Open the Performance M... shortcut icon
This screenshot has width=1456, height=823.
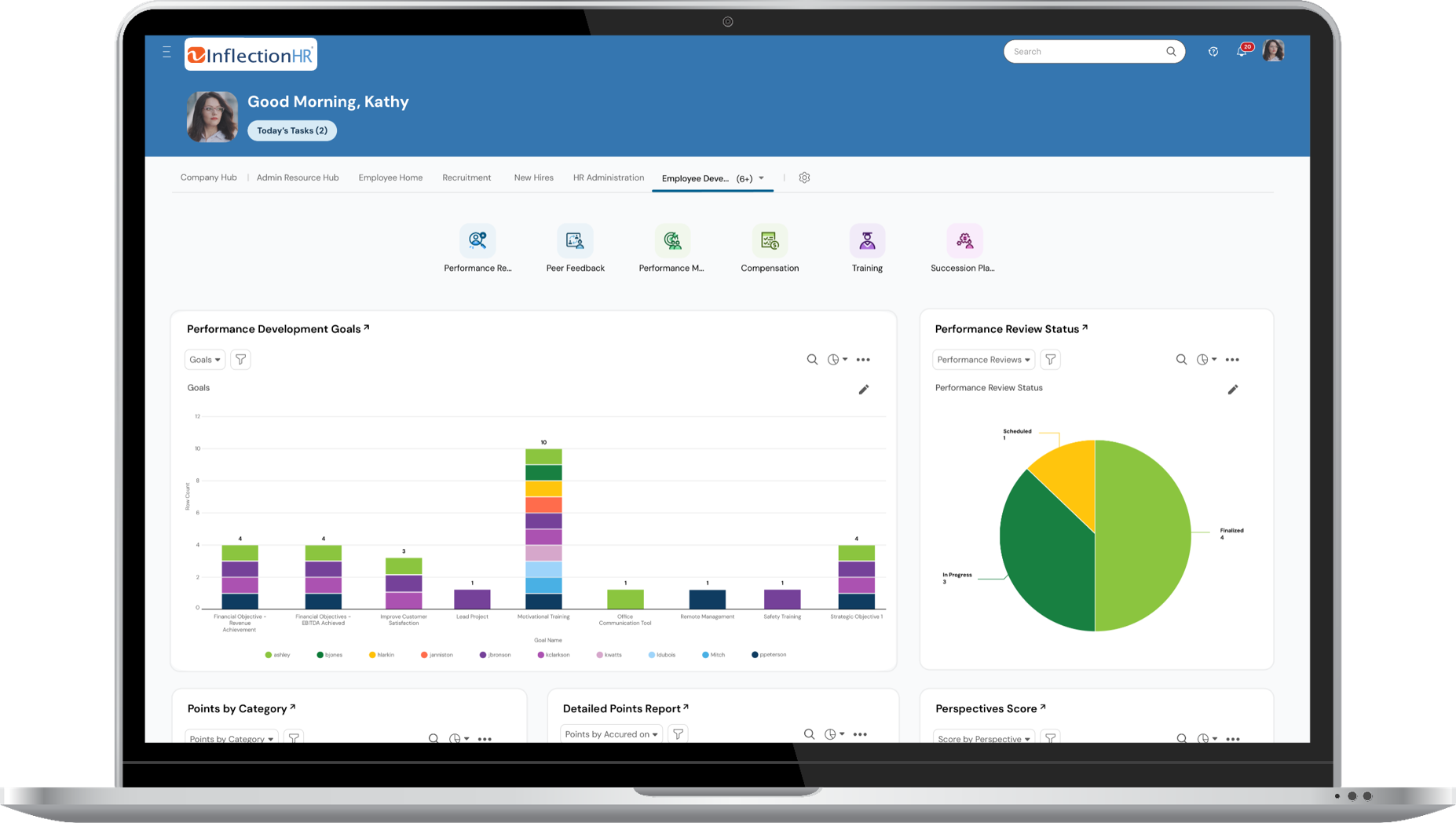pyautogui.click(x=672, y=240)
